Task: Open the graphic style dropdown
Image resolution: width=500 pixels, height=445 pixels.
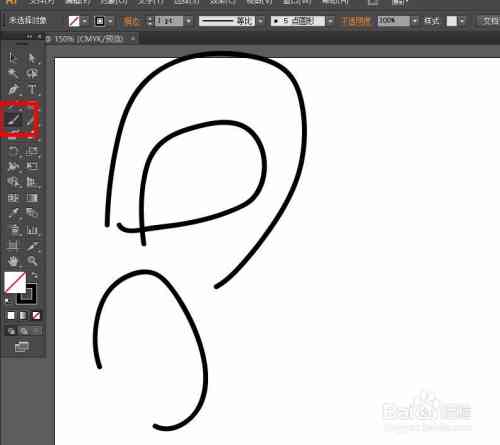Action: coord(462,21)
